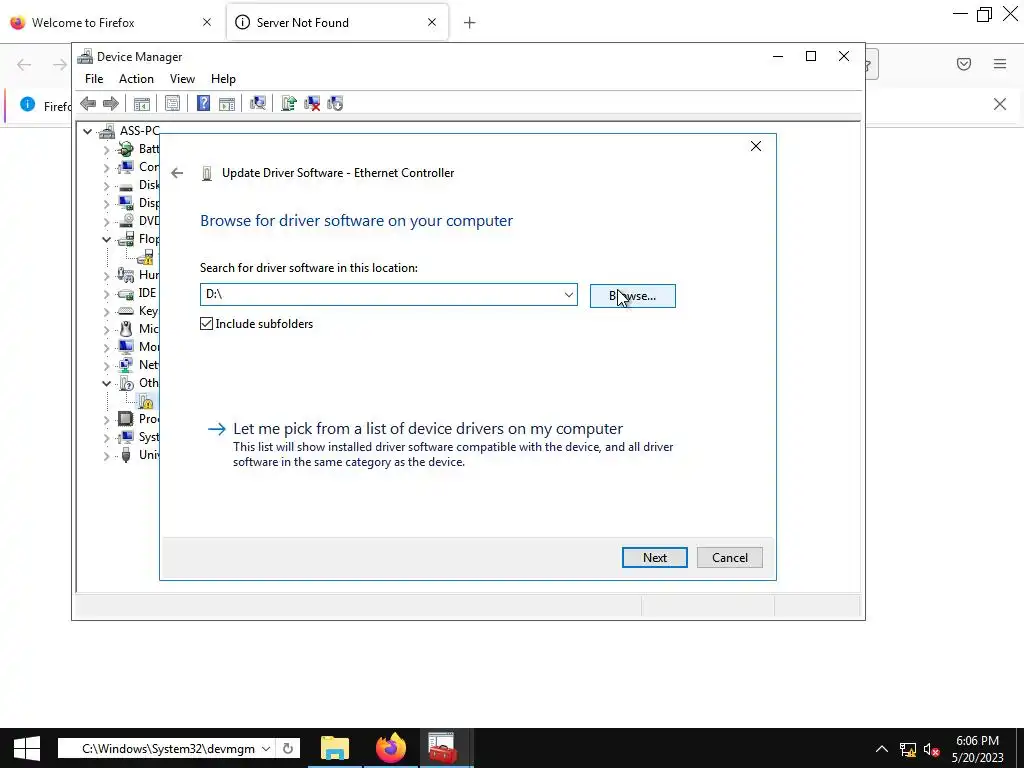Screen dimensions: 1024x768
Task: Expand the Processors tree node
Action: (106, 419)
